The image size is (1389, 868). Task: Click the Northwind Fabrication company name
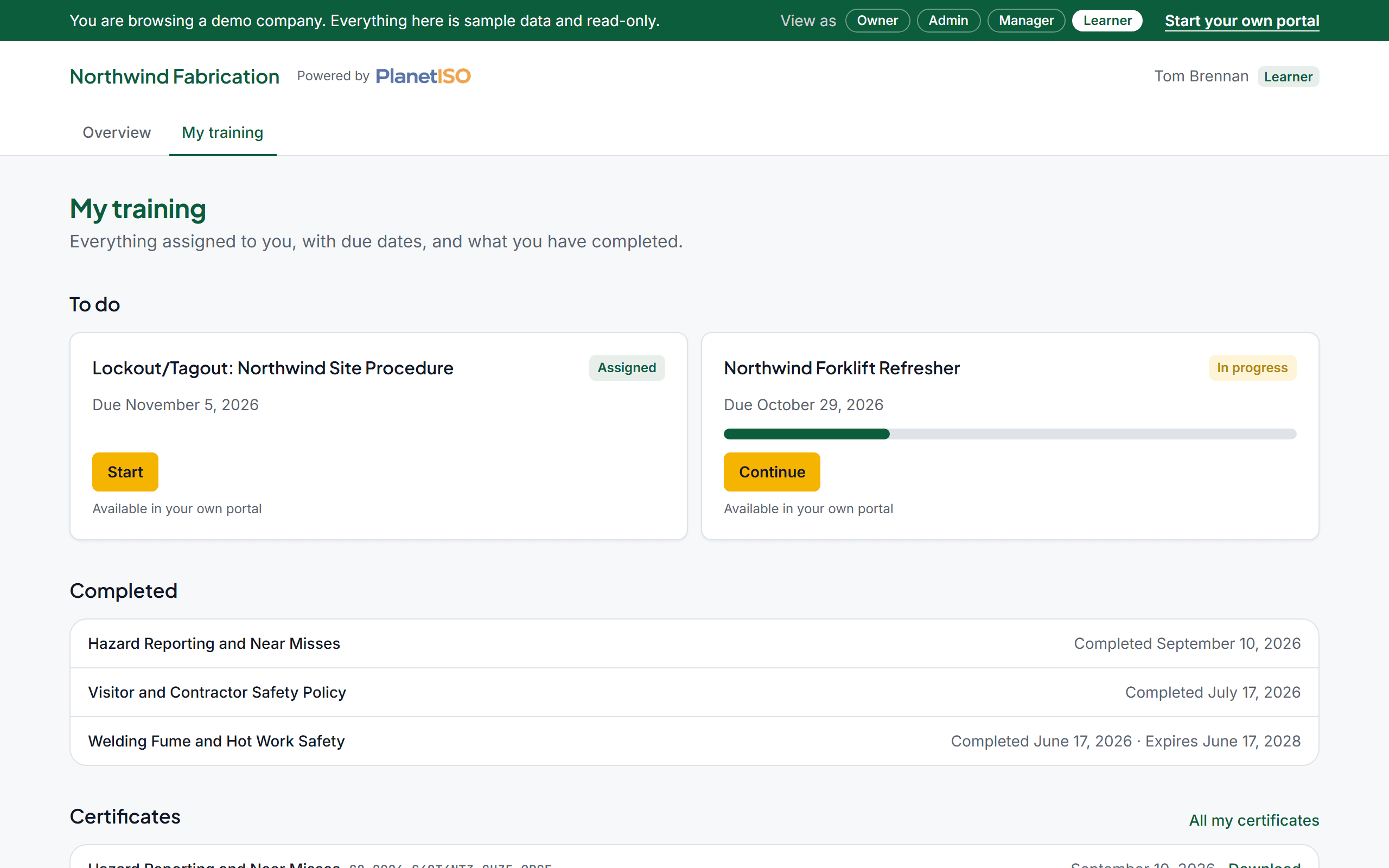click(x=175, y=76)
